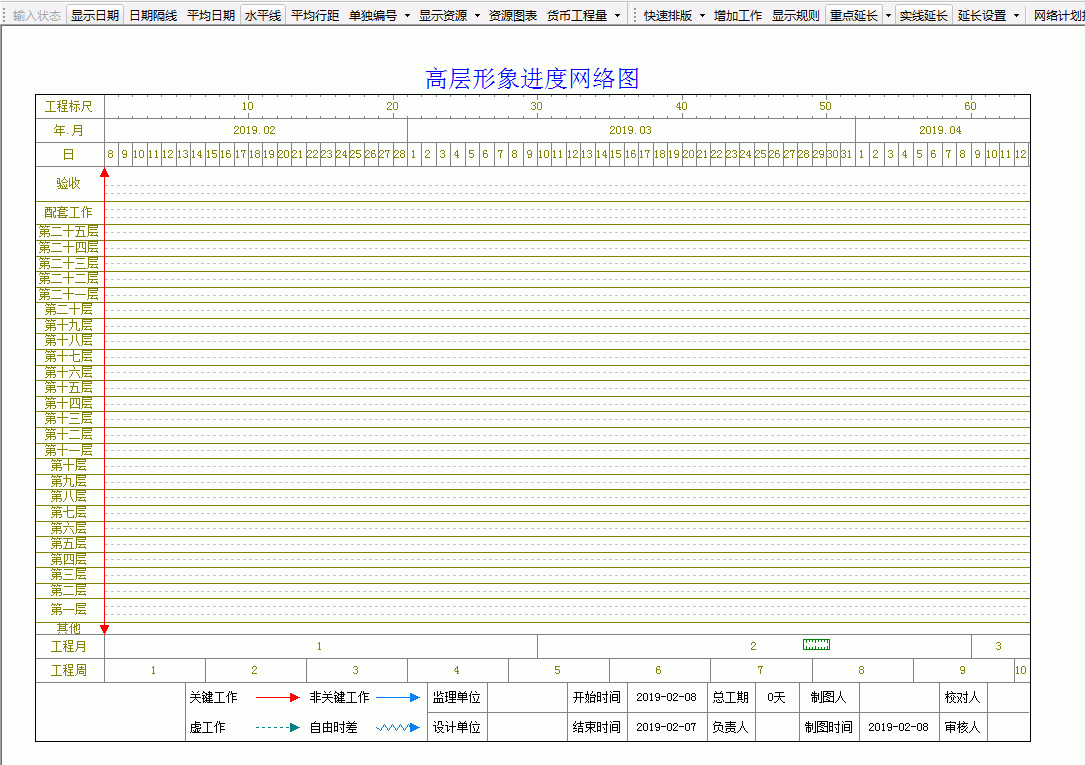Screen dimensions: 1085x765
Task: Click the dashed 虚工作 legend arrow
Action: point(277,727)
